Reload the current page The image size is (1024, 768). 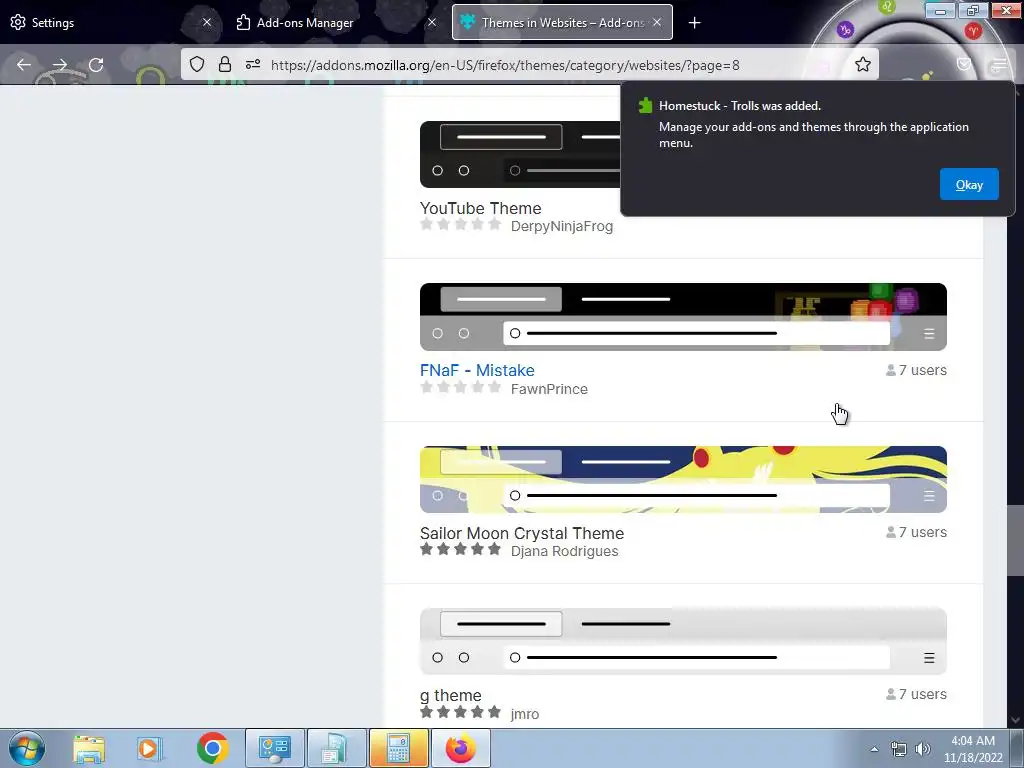(x=96, y=65)
